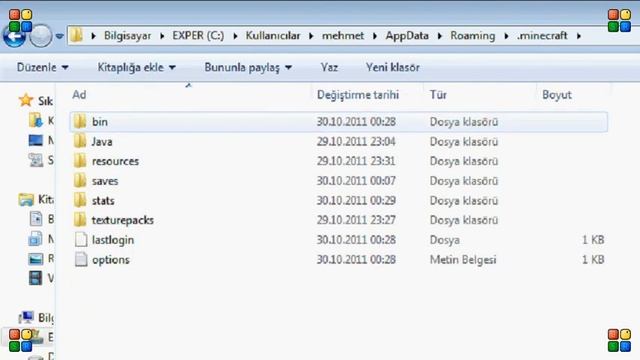Click the Forward navigation round button

click(40, 36)
